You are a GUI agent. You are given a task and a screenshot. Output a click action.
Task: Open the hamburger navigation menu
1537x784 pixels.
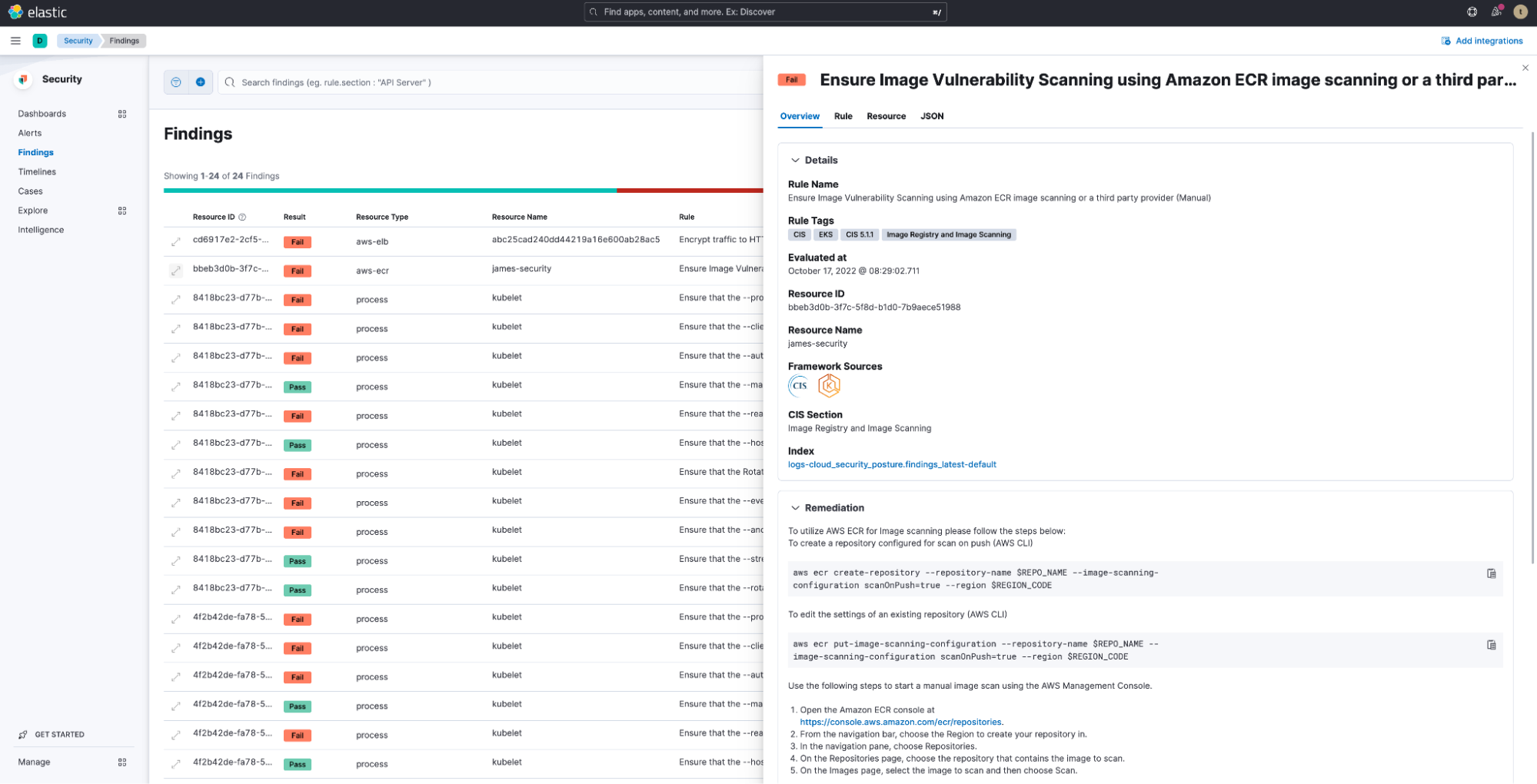15,41
